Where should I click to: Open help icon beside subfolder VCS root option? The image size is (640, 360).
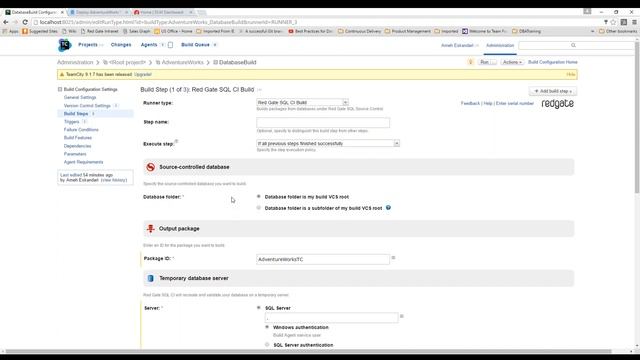(x=388, y=208)
